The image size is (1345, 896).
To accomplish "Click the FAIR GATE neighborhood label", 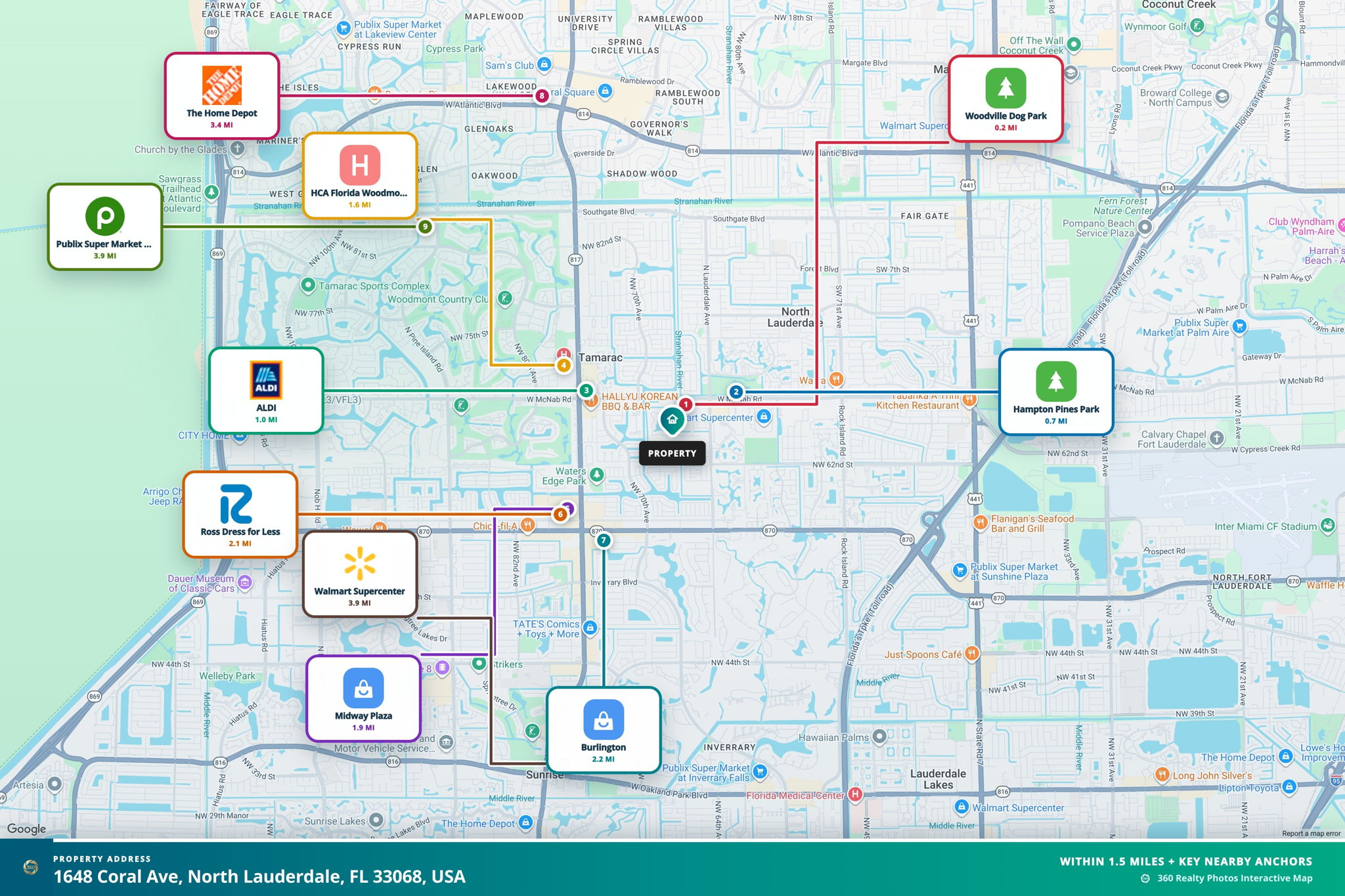I will point(925,216).
